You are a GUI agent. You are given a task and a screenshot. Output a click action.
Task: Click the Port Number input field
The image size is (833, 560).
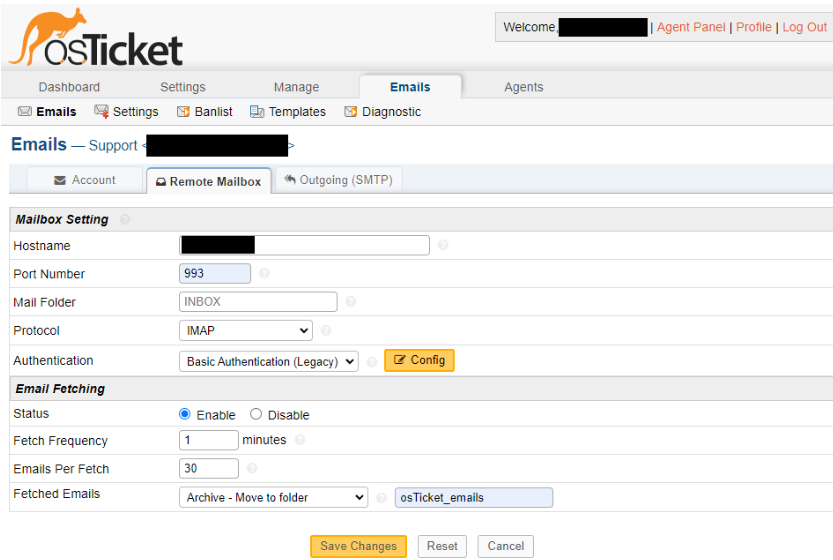215,273
